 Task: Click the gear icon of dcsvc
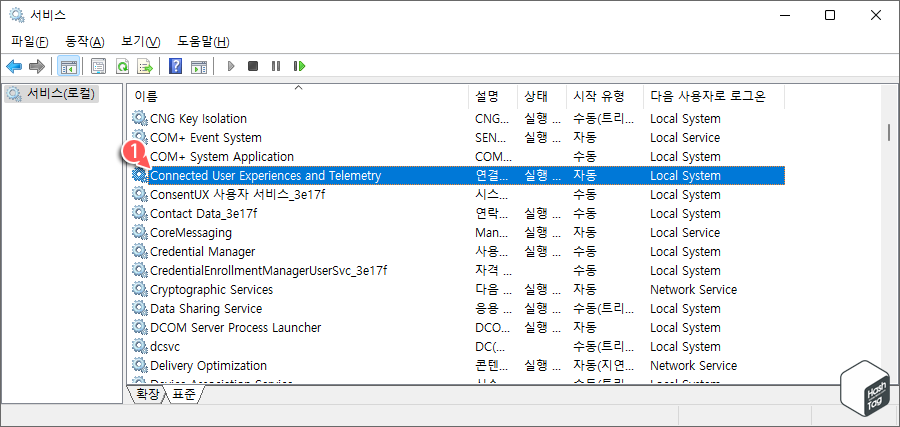pos(139,346)
